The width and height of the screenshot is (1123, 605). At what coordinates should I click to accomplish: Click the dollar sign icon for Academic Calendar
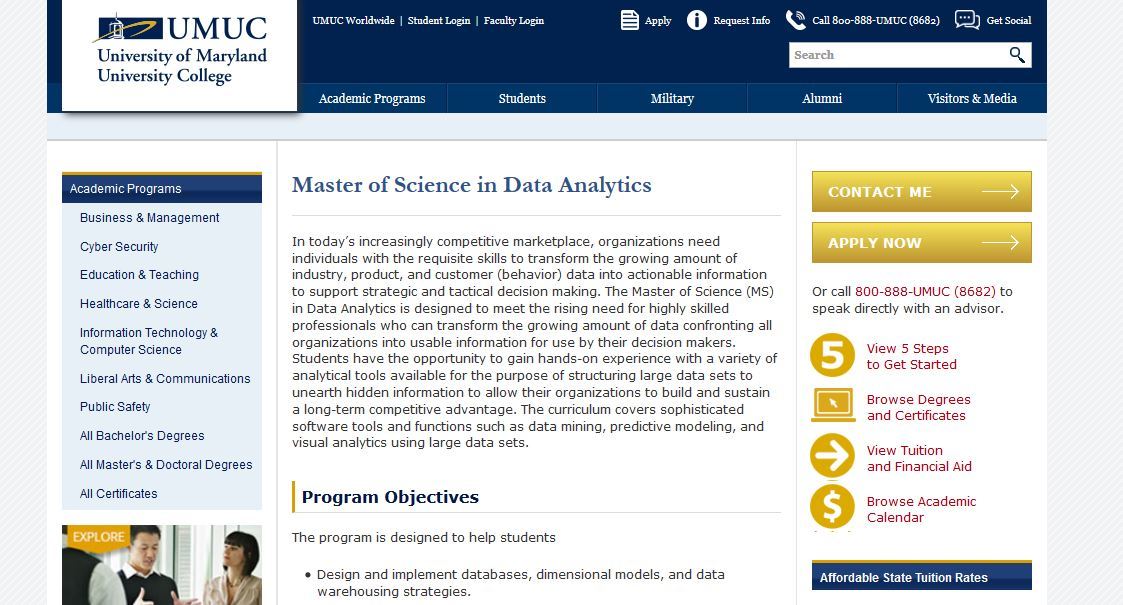click(x=831, y=509)
